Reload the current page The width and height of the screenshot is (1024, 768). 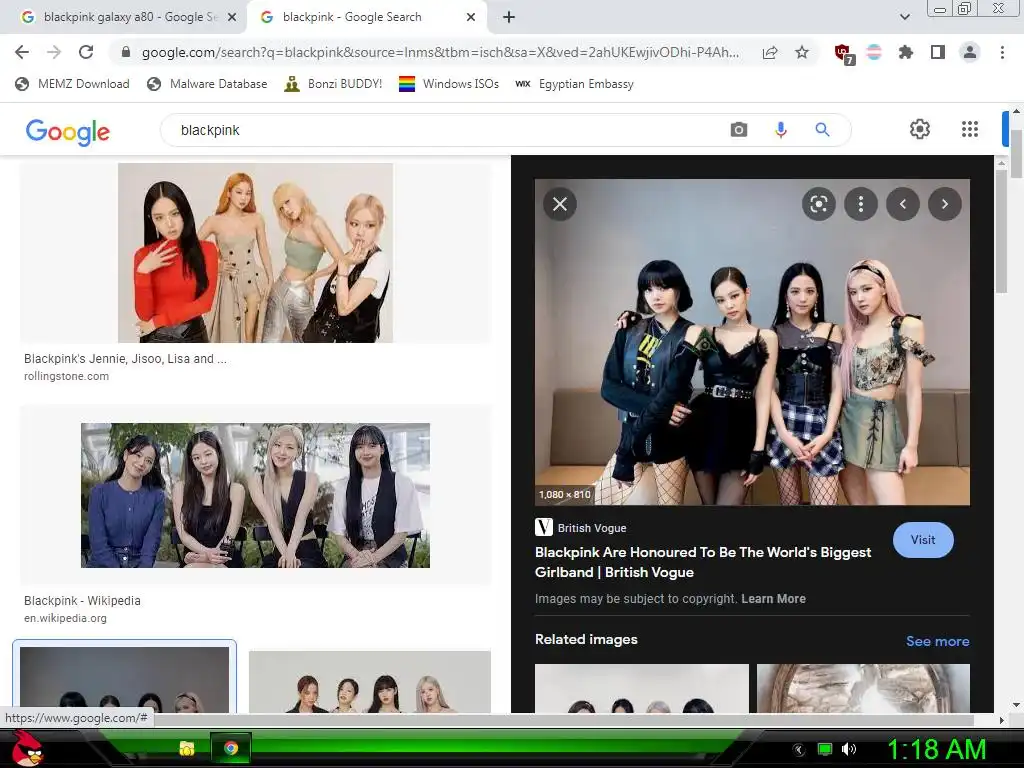coord(86,52)
